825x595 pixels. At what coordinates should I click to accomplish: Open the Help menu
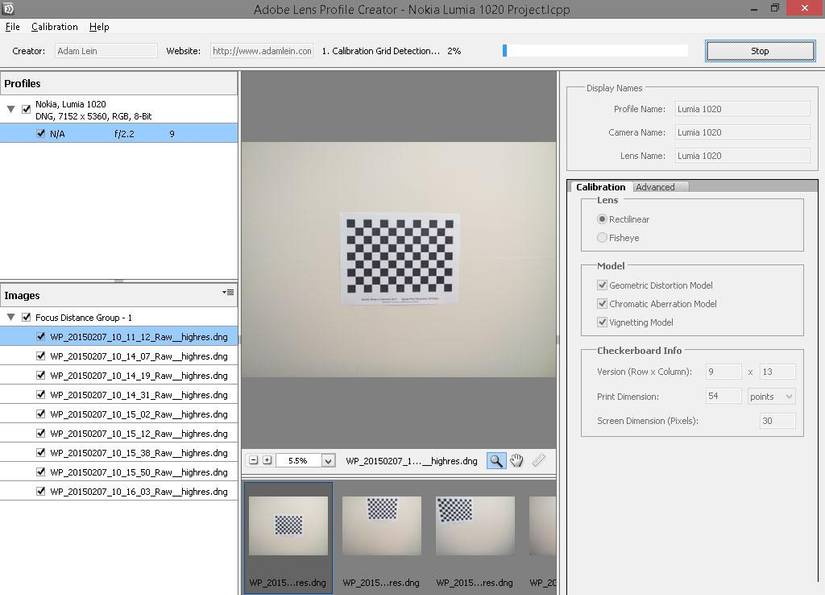[99, 27]
